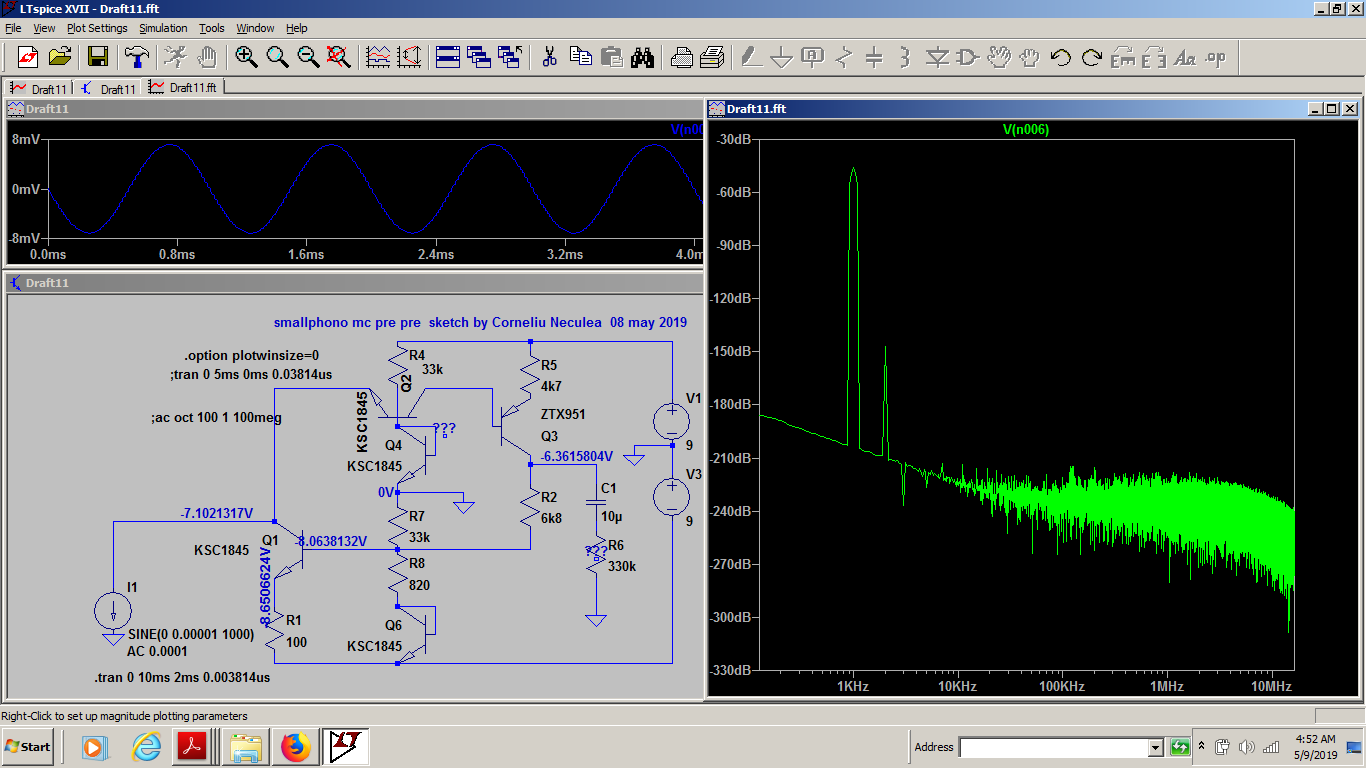Open the Simulation menu
This screenshot has width=1366, height=768.
(x=163, y=28)
